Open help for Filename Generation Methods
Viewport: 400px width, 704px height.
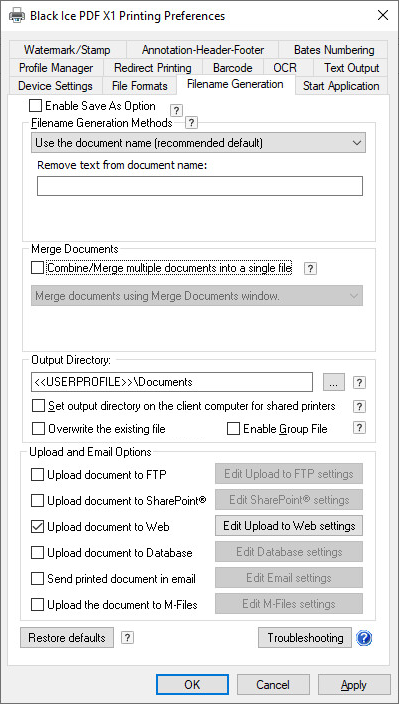192,122
